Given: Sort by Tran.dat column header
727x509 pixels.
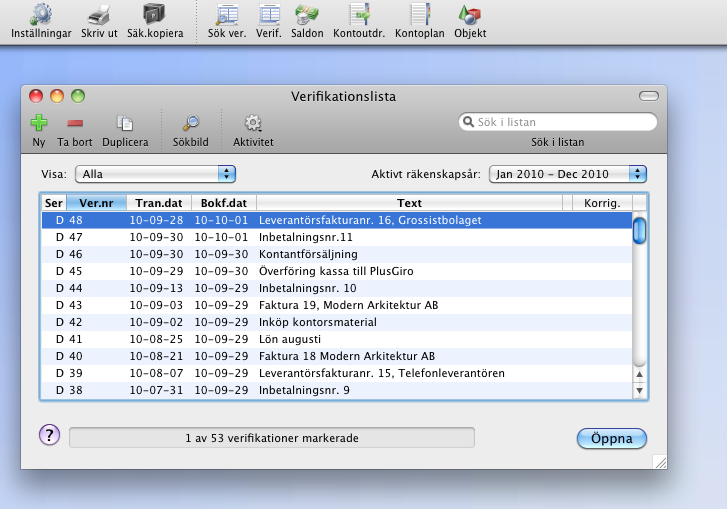Looking at the screenshot, I should tap(159, 203).
